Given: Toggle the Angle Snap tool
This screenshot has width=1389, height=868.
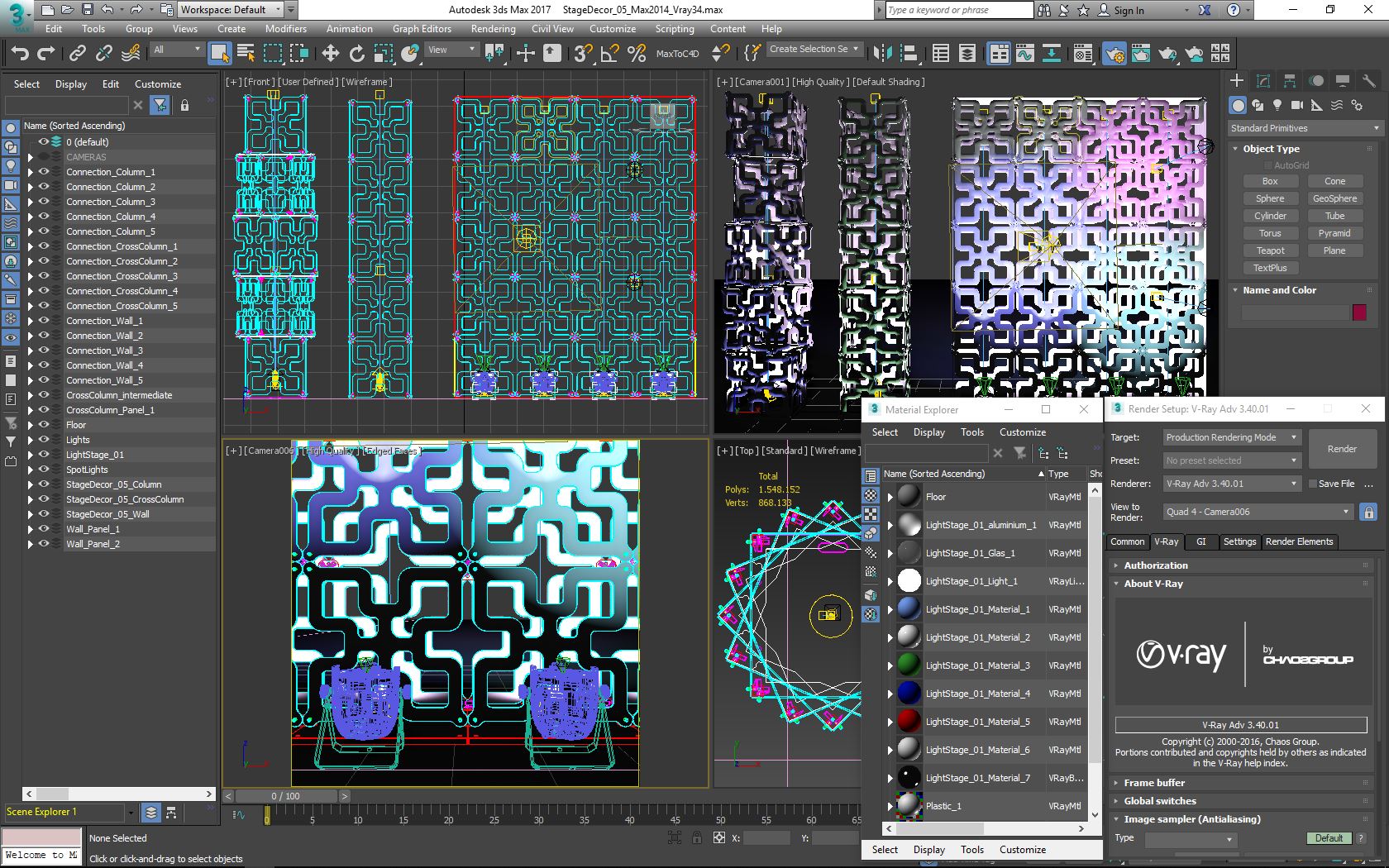Looking at the screenshot, I should (609, 54).
